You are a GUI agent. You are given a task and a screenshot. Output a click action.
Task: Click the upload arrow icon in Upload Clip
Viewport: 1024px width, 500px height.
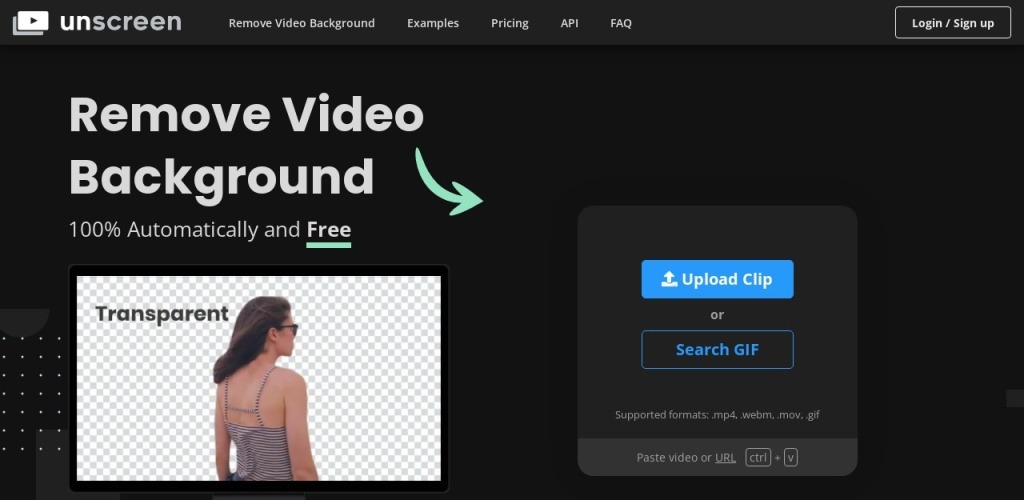[670, 279]
